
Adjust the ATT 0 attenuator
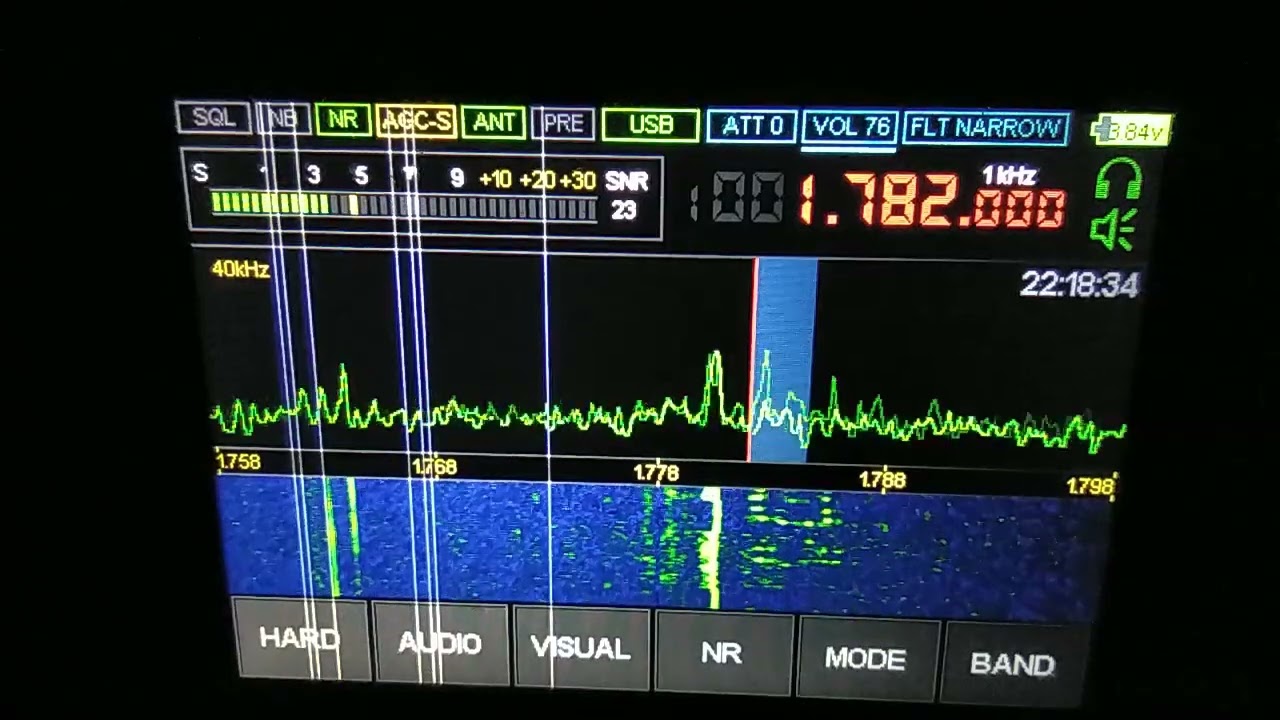click(752, 126)
